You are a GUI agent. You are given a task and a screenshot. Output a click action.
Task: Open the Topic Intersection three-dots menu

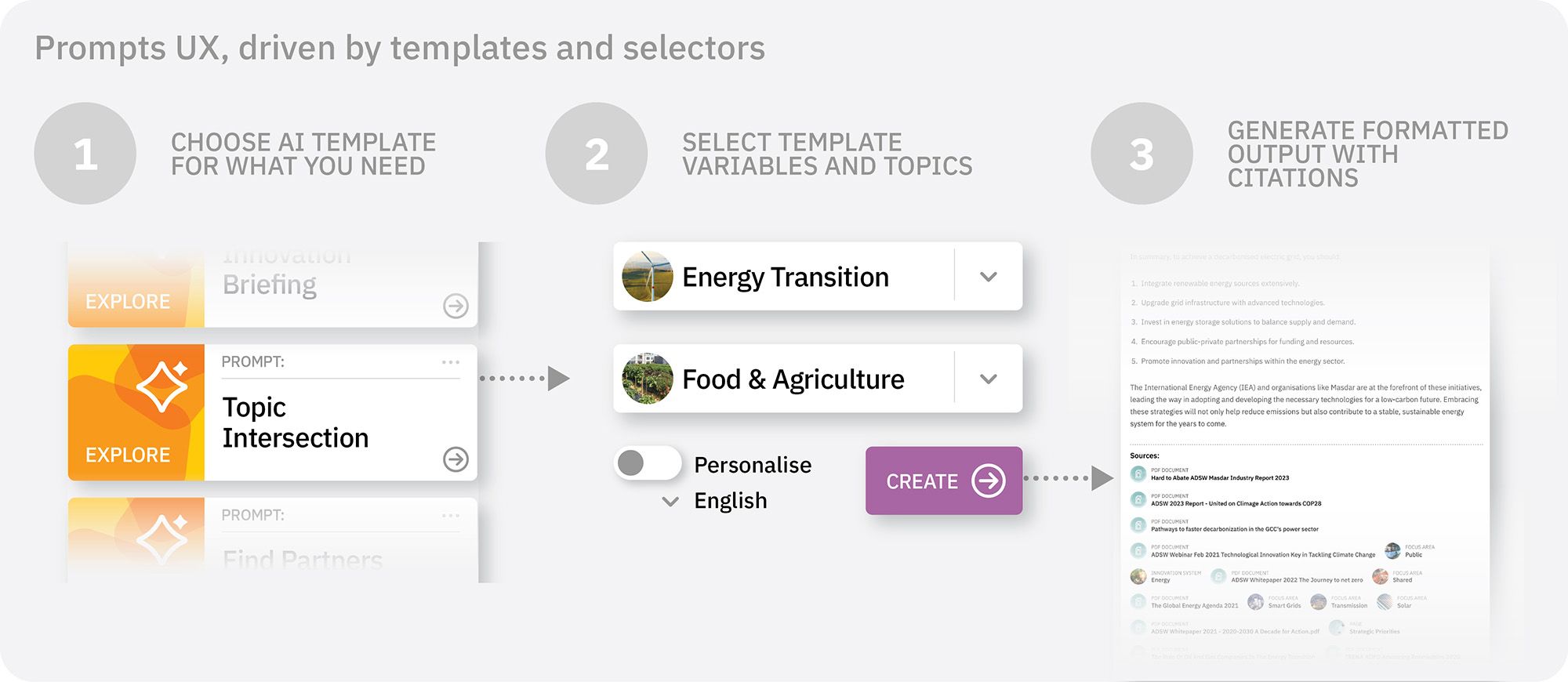click(451, 362)
